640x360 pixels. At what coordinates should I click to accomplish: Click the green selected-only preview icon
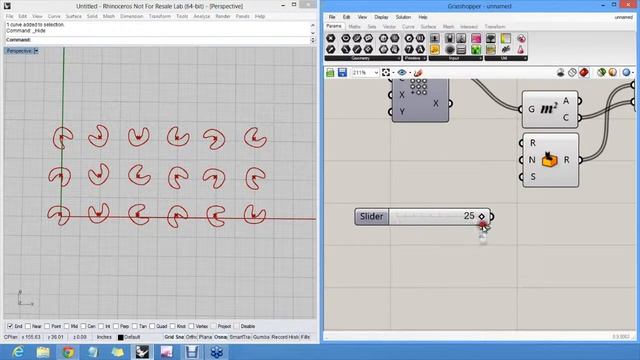tap(601, 73)
